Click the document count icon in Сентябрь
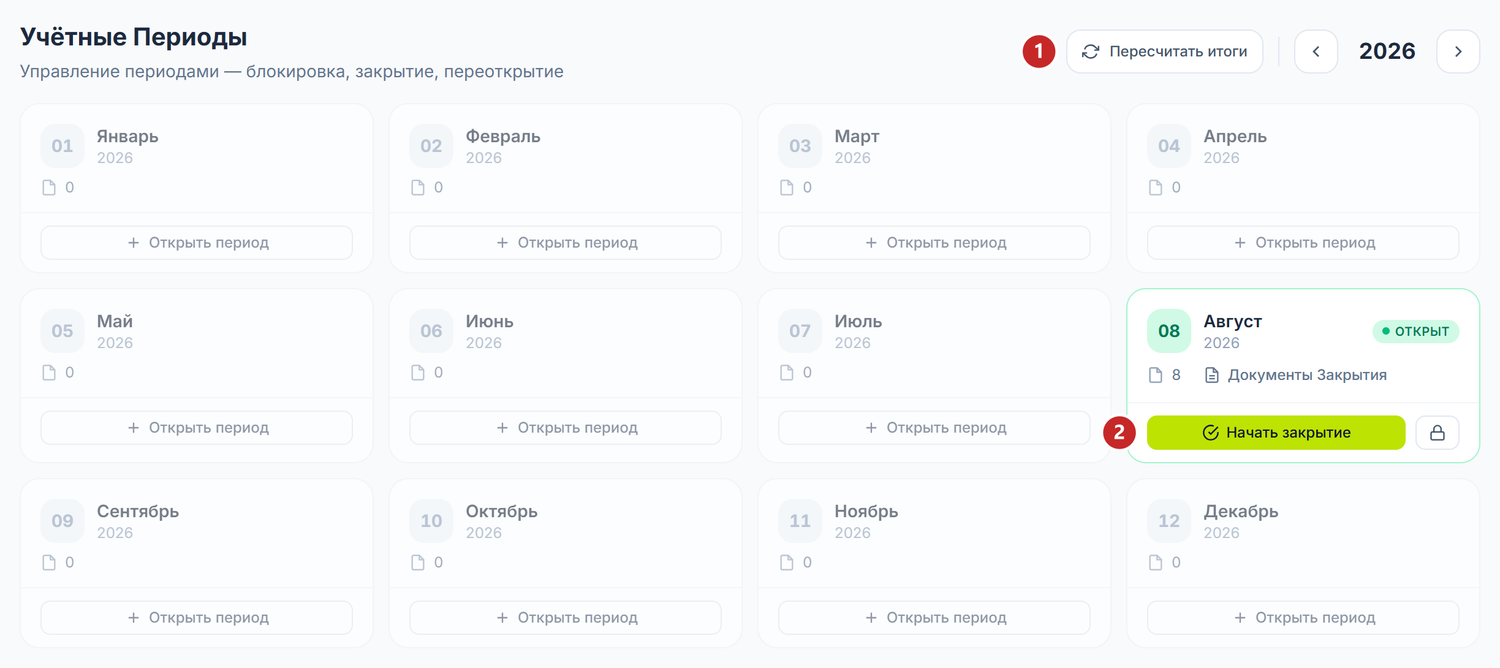 point(49,562)
